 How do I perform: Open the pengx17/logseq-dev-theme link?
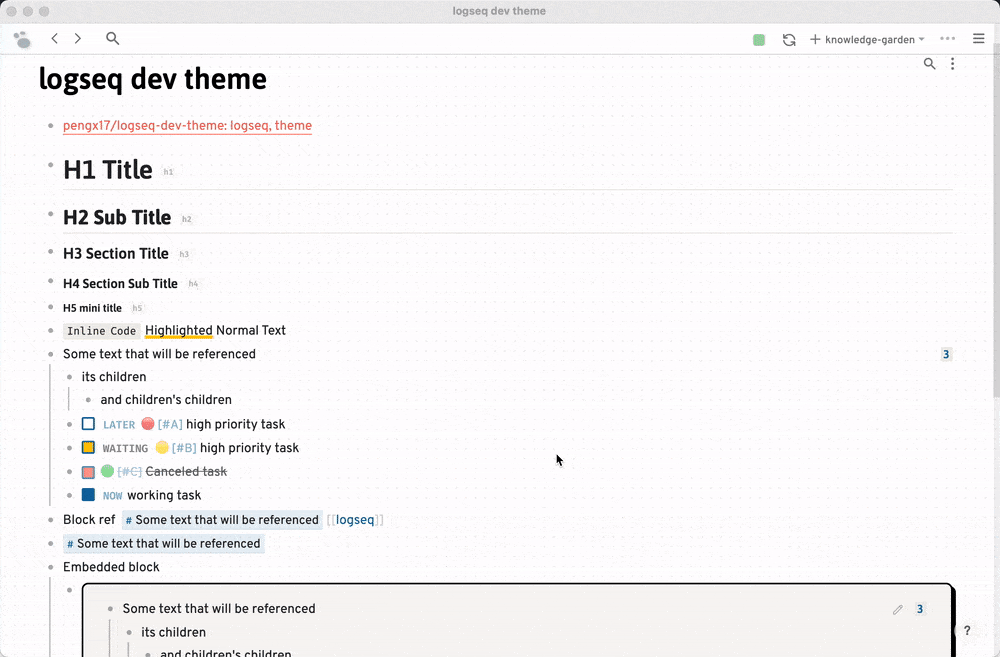click(x=188, y=126)
